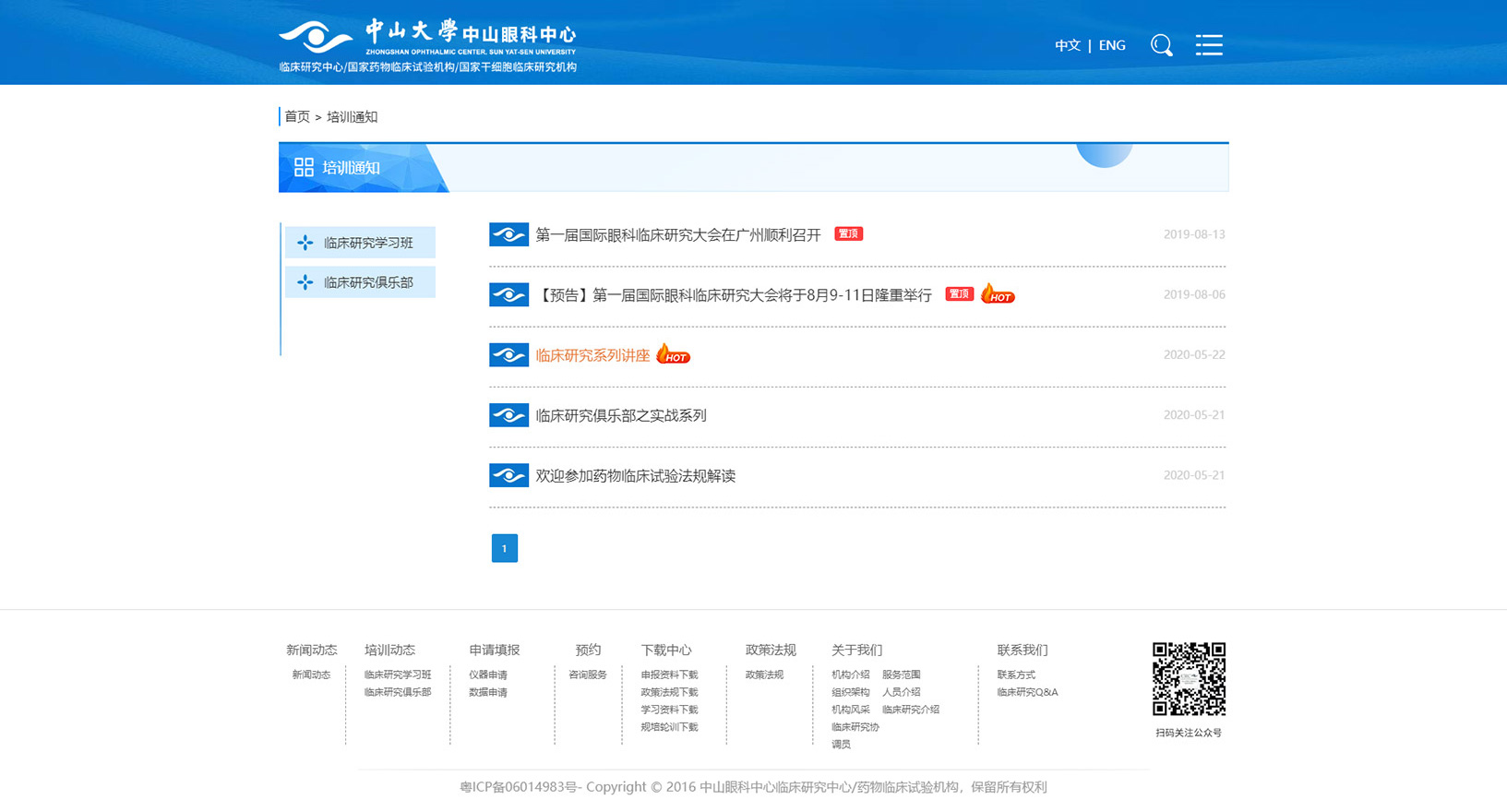The image size is (1507, 812).
Task: Switch language to ENG
Action: 1112,45
